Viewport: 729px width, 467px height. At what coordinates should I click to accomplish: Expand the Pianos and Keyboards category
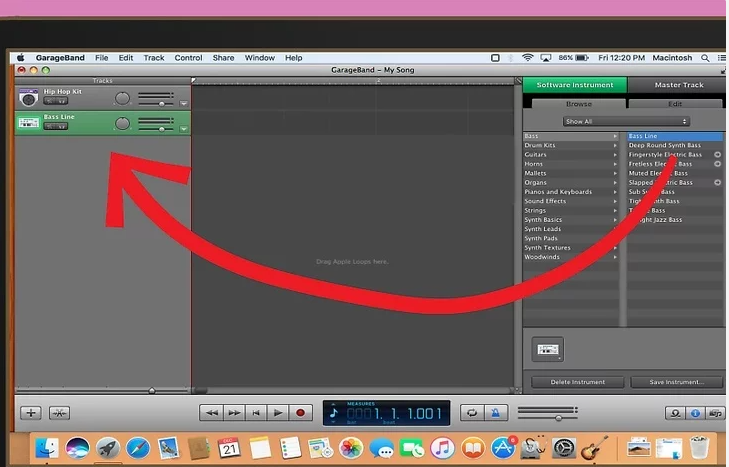click(571, 192)
